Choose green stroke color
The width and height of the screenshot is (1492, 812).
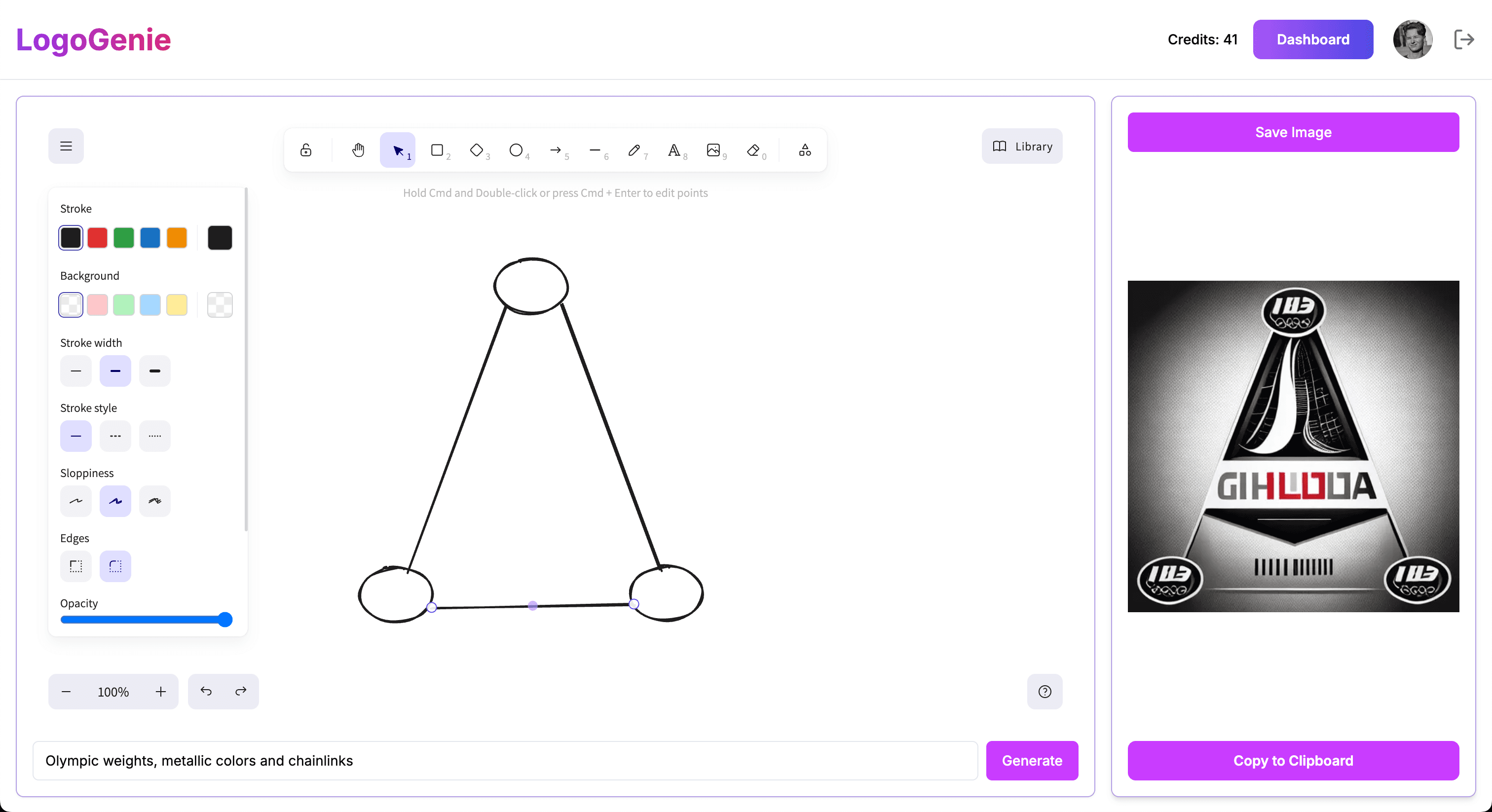click(123, 237)
